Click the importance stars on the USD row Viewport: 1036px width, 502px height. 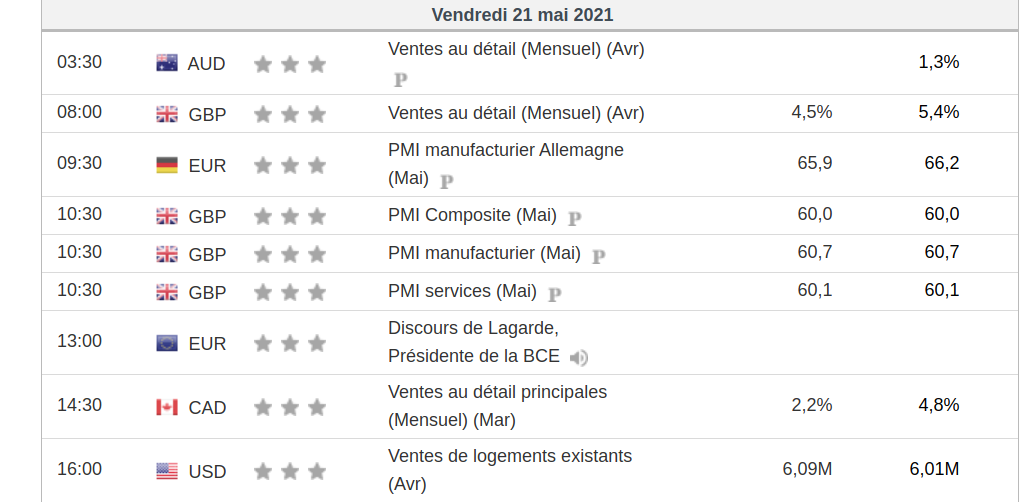pyautogui.click(x=290, y=471)
